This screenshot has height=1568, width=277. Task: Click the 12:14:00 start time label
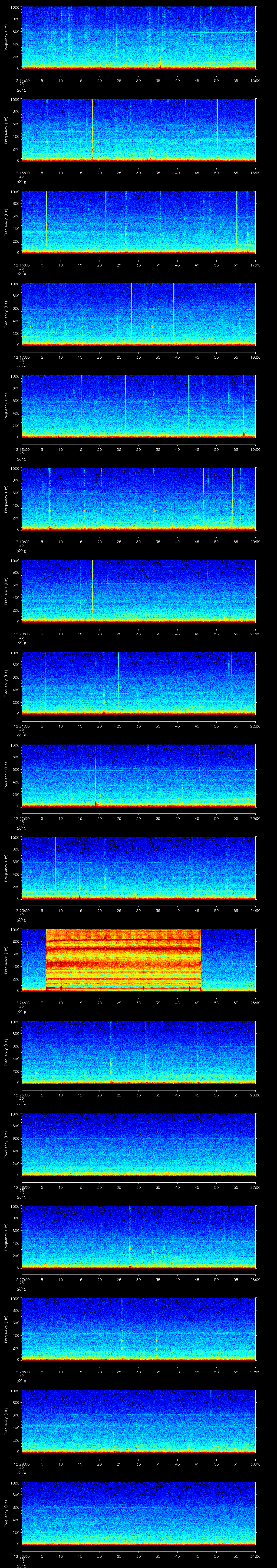pos(21,80)
